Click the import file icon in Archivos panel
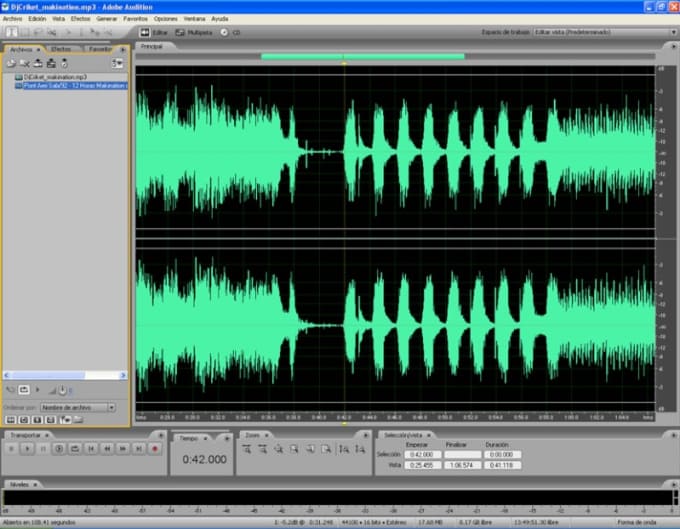680x529 pixels. [11, 64]
